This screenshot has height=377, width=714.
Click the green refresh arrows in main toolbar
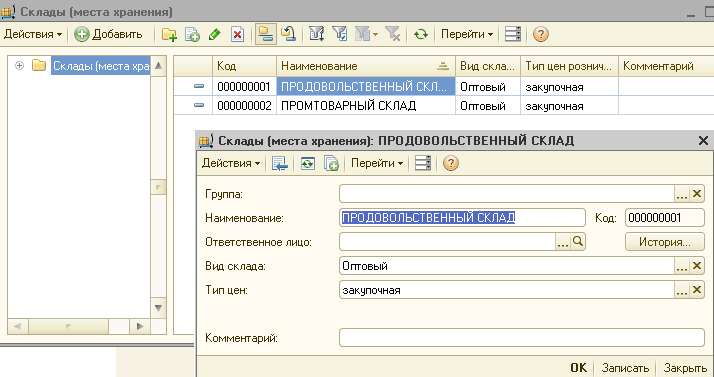(421, 34)
